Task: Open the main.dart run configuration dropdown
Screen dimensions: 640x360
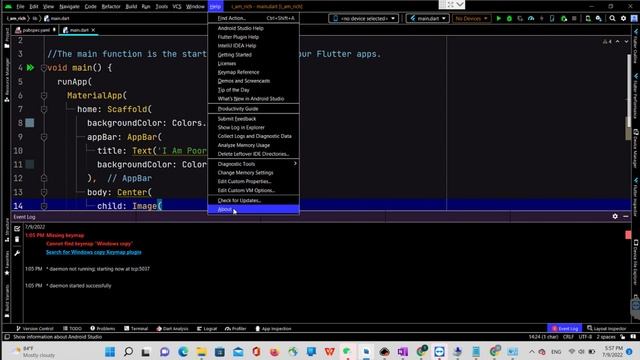Action: click(428, 18)
